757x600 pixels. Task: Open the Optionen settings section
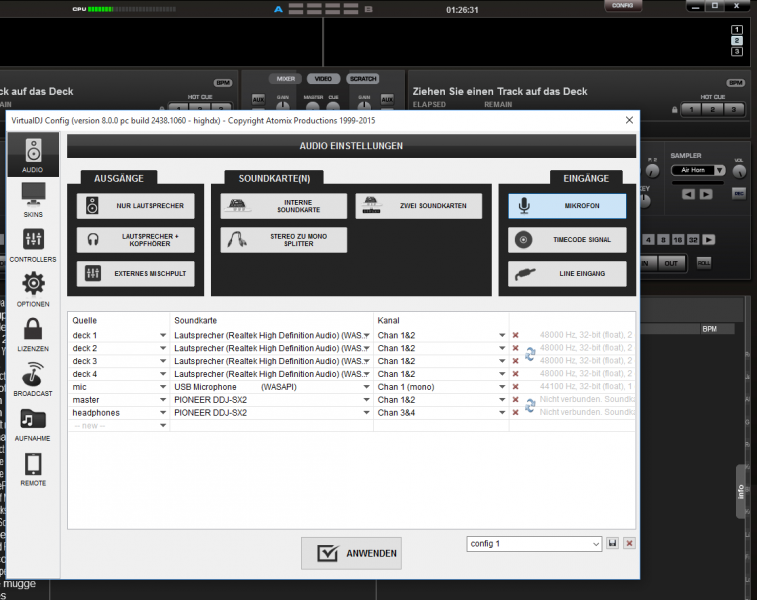point(33,289)
